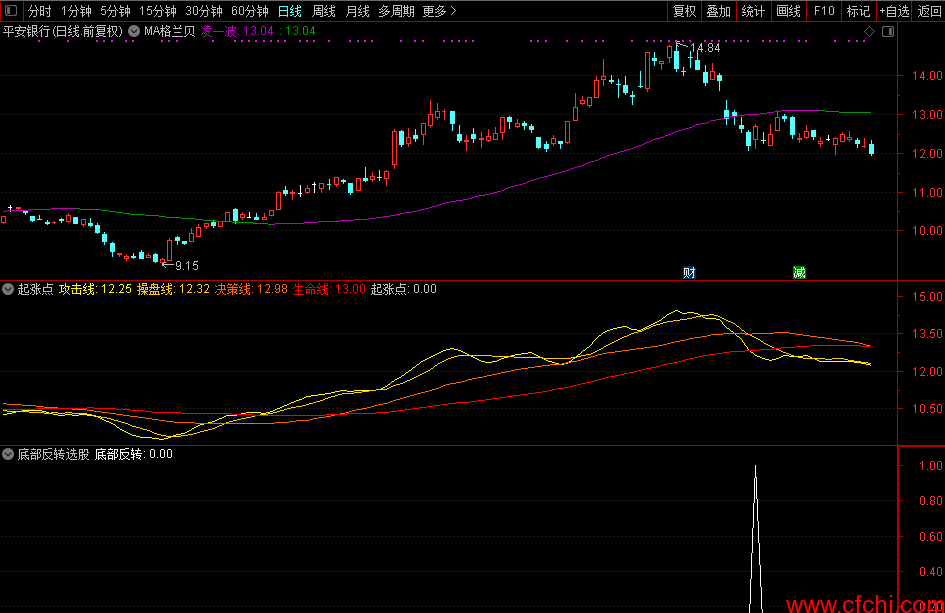Click the 9.15 low price label

pyautogui.click(x=186, y=266)
